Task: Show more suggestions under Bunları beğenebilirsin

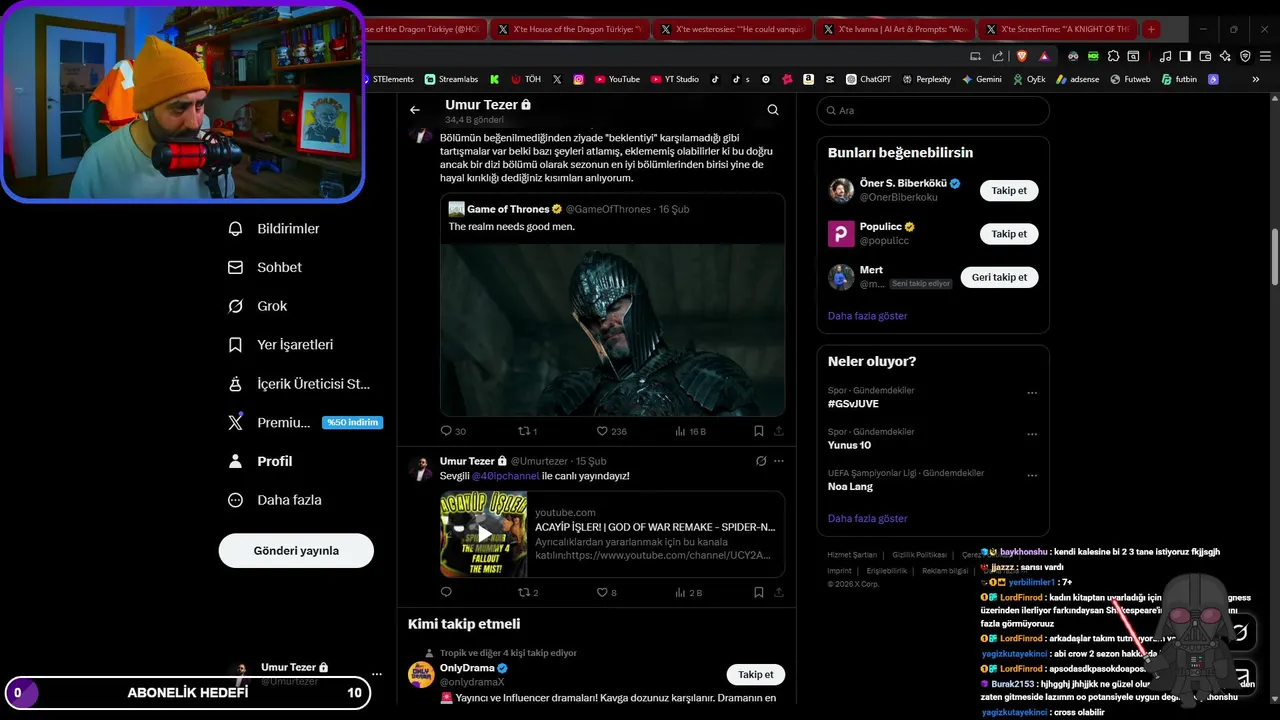Action: pyautogui.click(x=867, y=316)
